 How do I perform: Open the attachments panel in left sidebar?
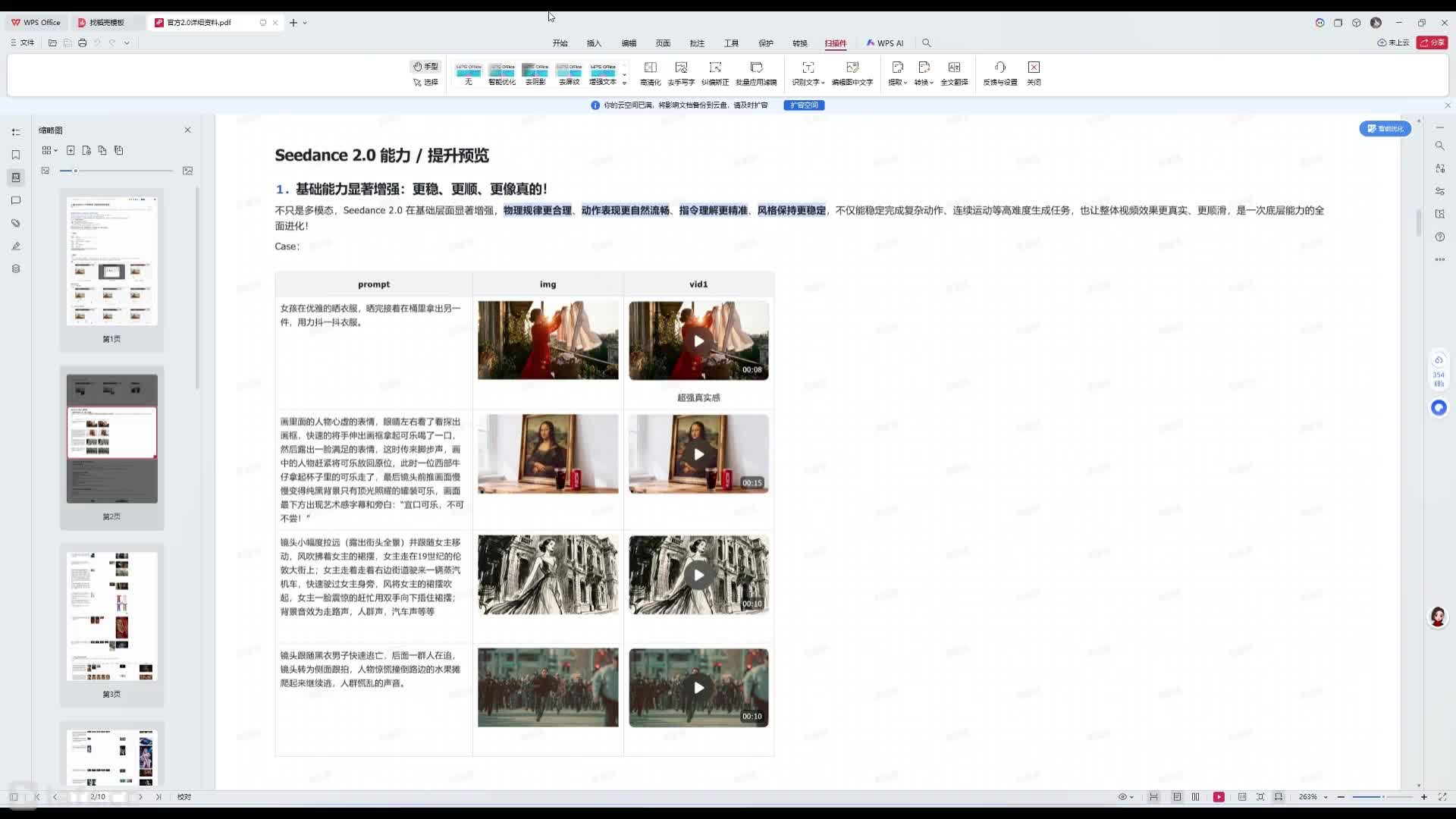(x=16, y=223)
